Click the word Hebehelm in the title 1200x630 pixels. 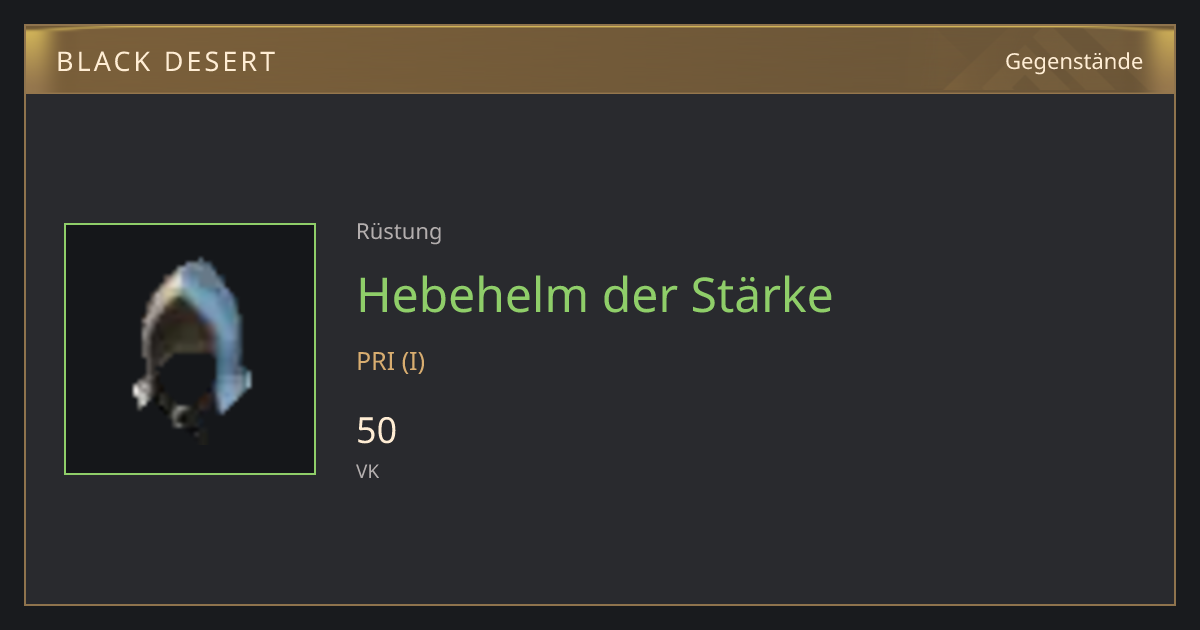473,295
